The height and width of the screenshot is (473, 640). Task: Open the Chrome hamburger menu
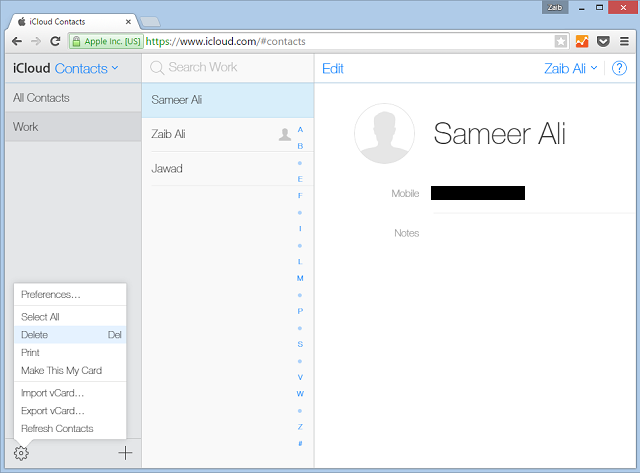coord(624,41)
